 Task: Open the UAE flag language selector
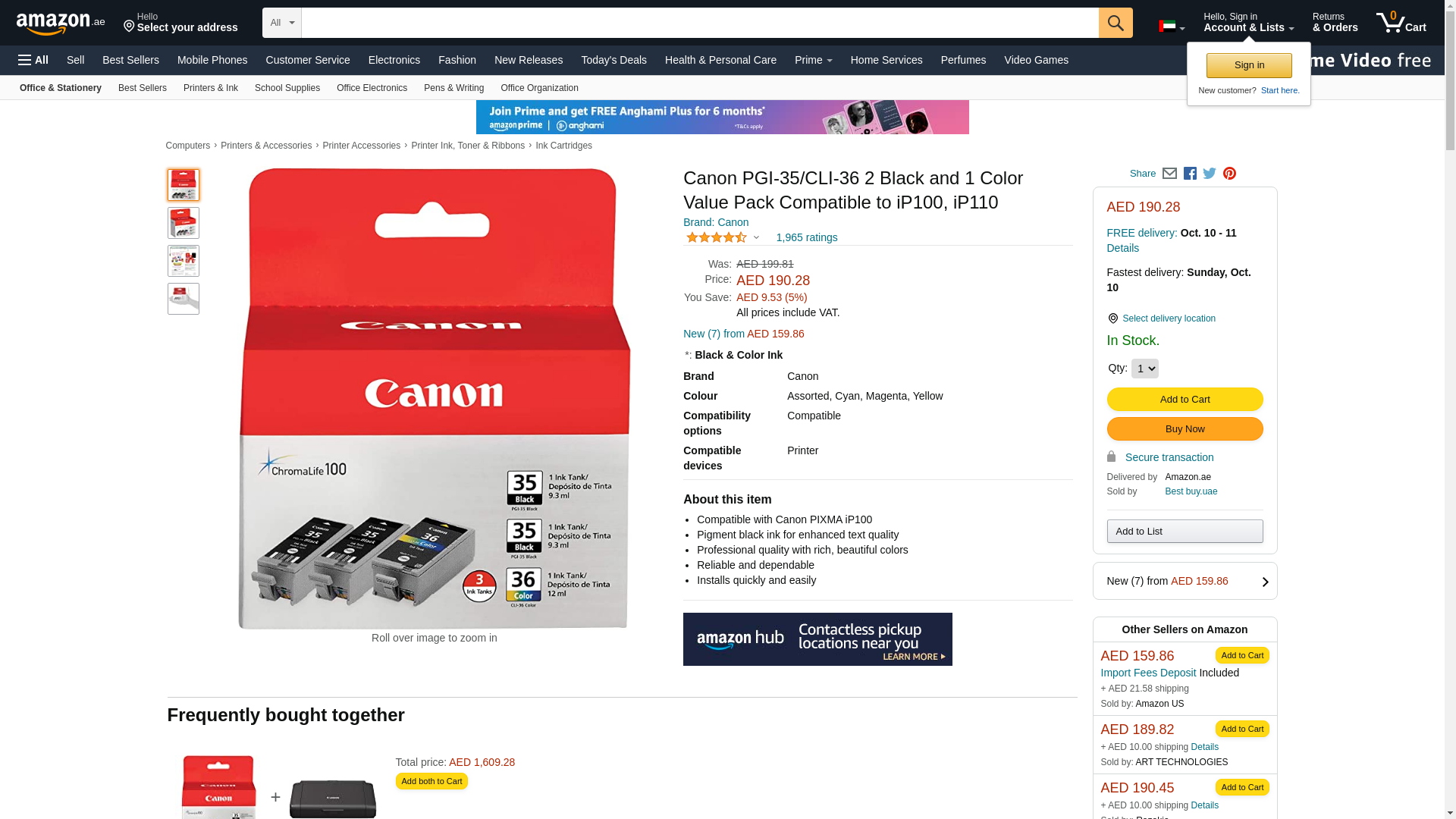coord(1172,27)
